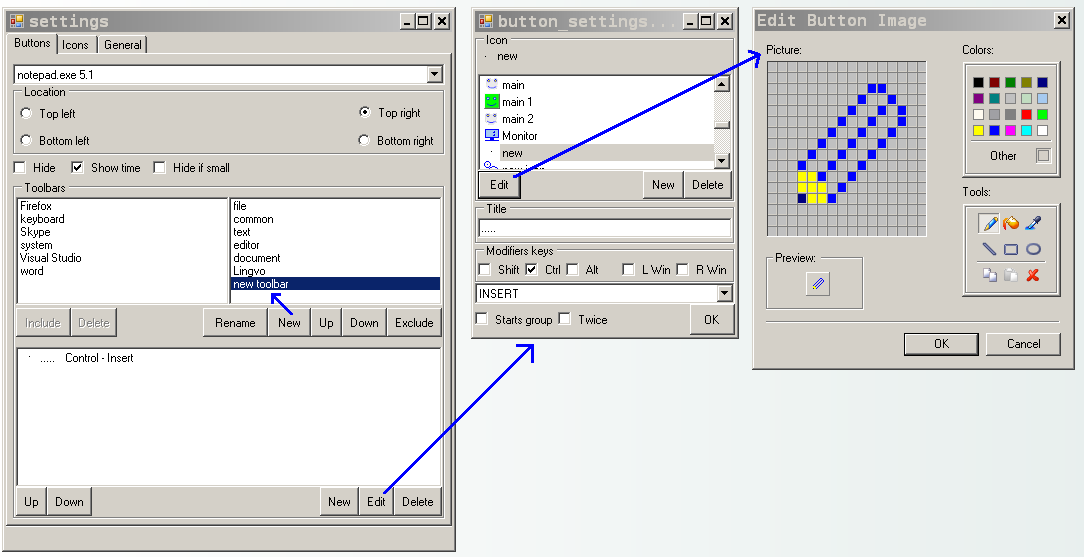Move the toolbar Up in the Toolbars list

point(326,323)
